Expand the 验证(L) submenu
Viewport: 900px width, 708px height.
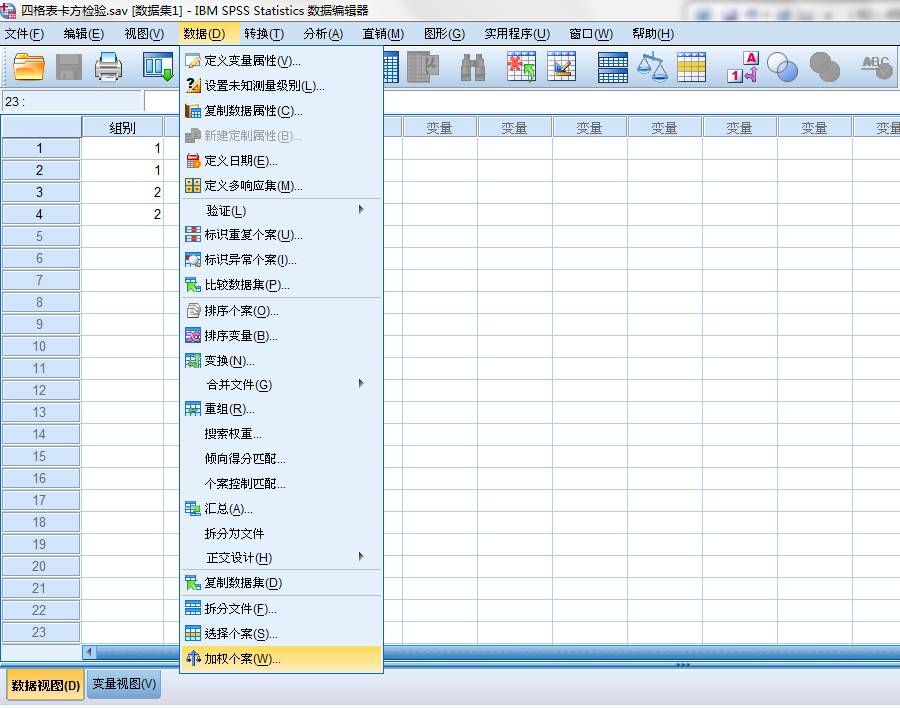(x=281, y=210)
